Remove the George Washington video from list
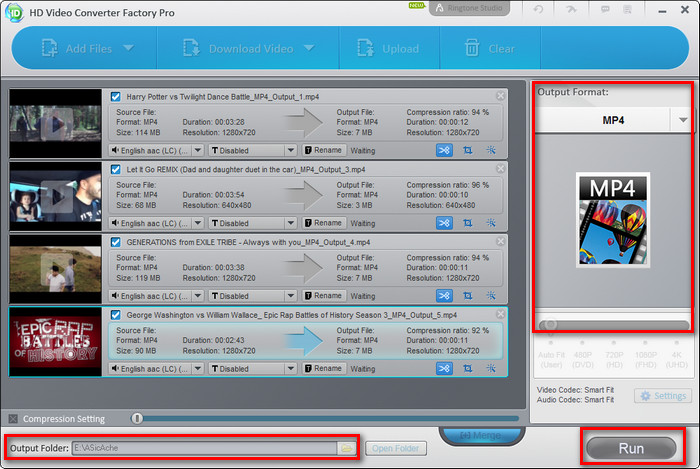The image size is (700, 469). (500, 314)
